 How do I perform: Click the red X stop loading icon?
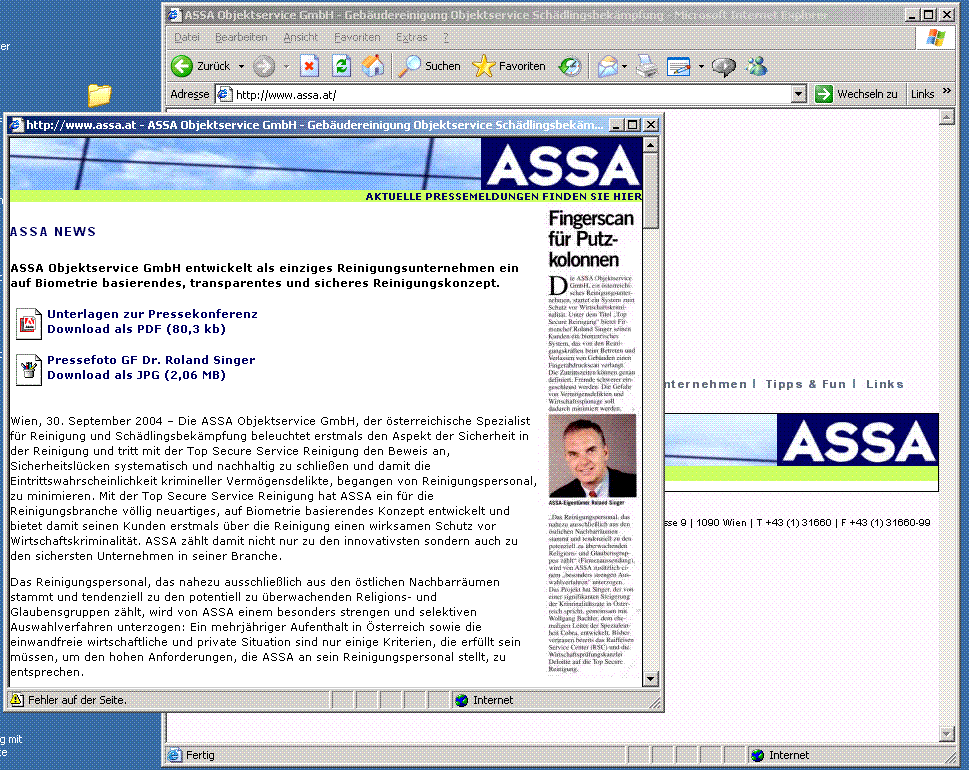310,66
